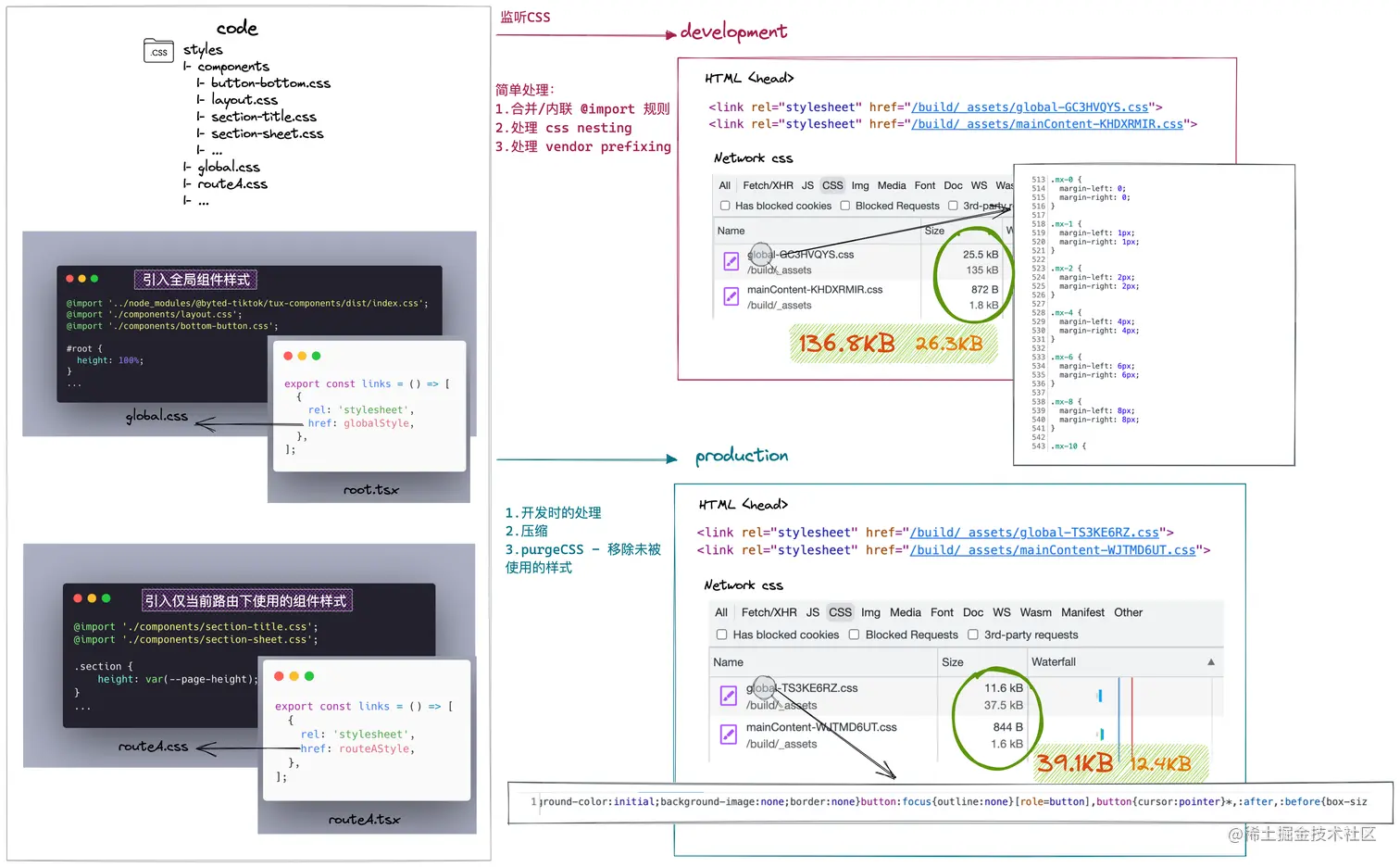This screenshot has width=1400, height=867.
Task: Toggle Blocked Requests in production panel
Action: 855,635
